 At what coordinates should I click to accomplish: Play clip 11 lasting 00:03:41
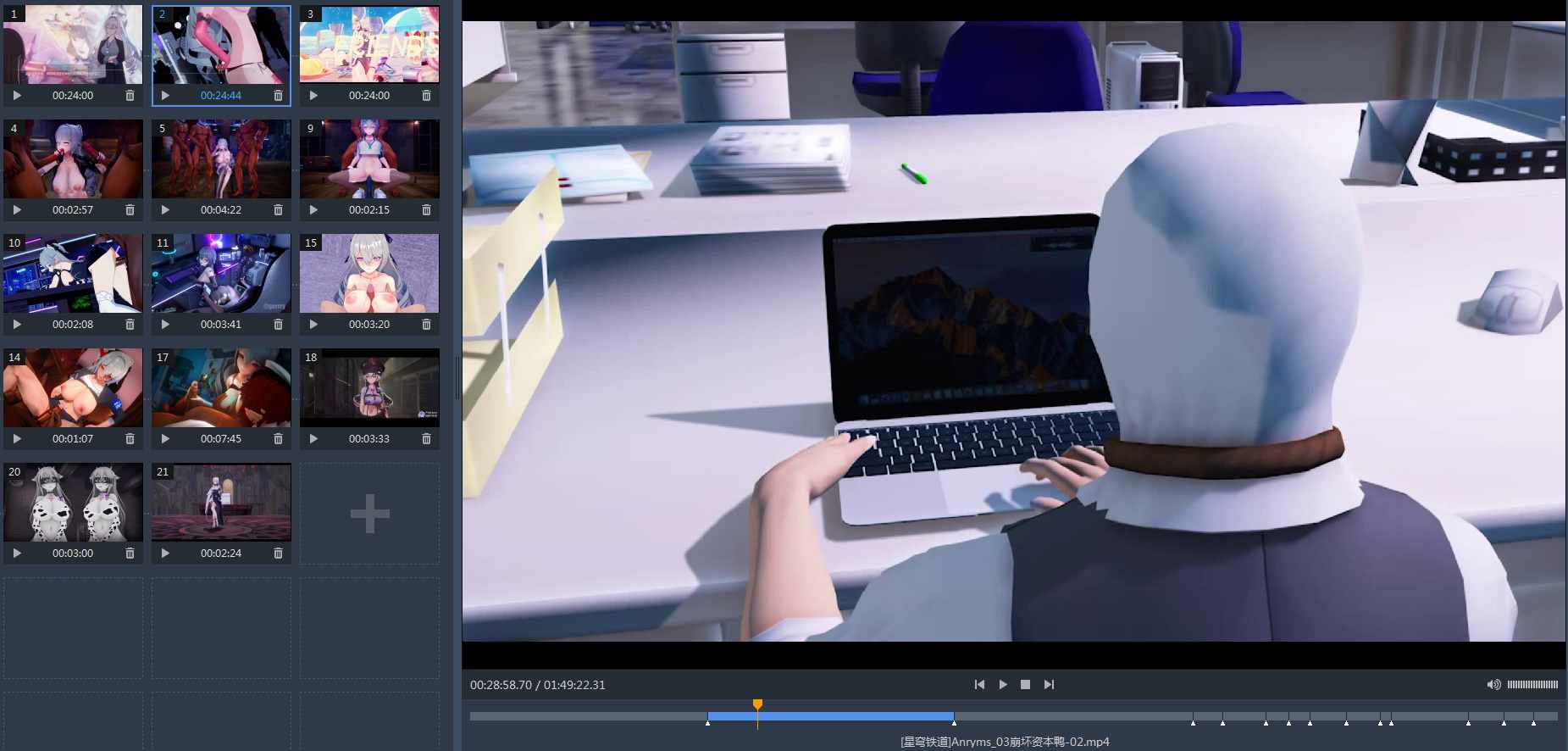pos(165,325)
